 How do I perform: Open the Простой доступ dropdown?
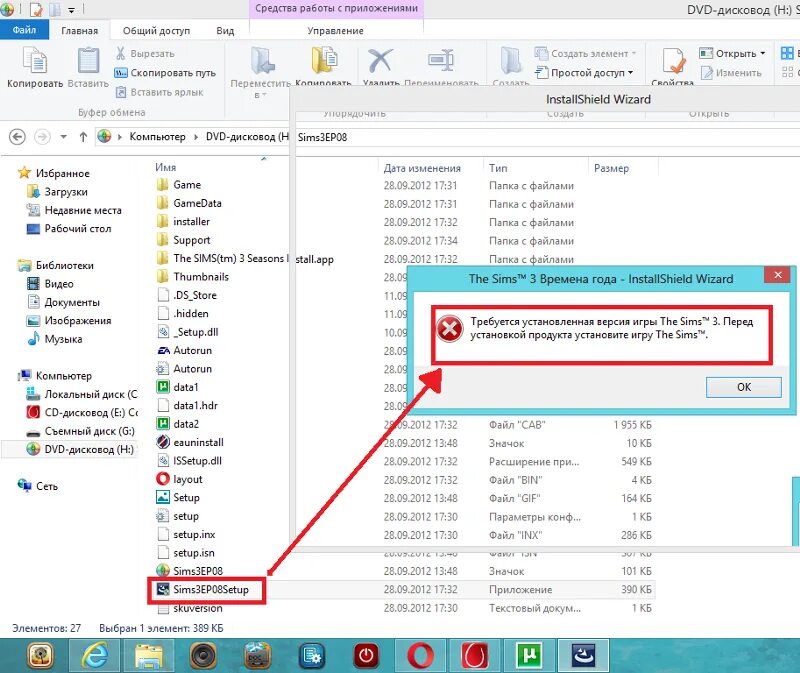tap(584, 73)
